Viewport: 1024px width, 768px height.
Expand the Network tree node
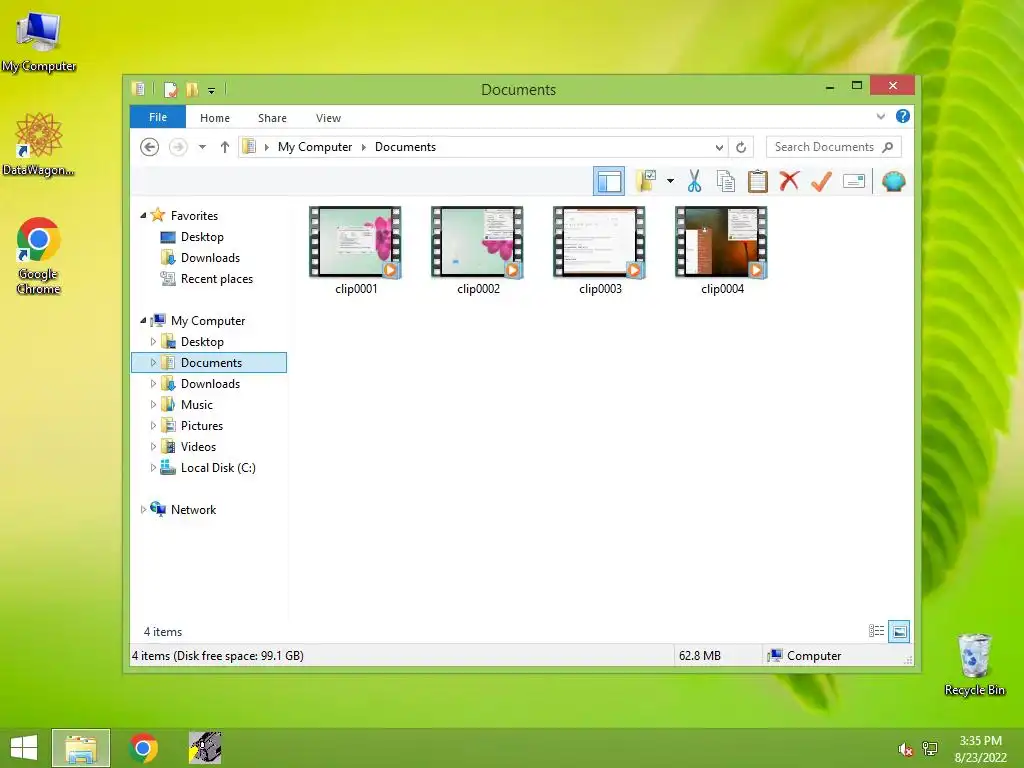click(143, 509)
